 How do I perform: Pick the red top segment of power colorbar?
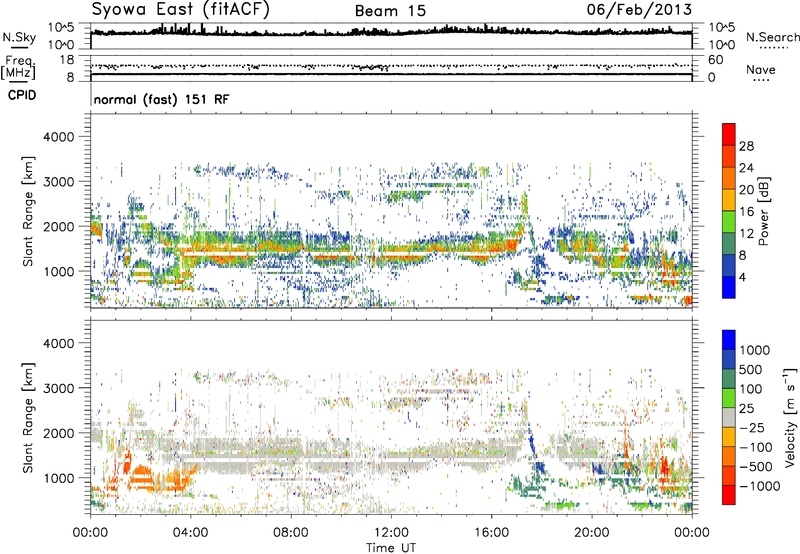729,134
